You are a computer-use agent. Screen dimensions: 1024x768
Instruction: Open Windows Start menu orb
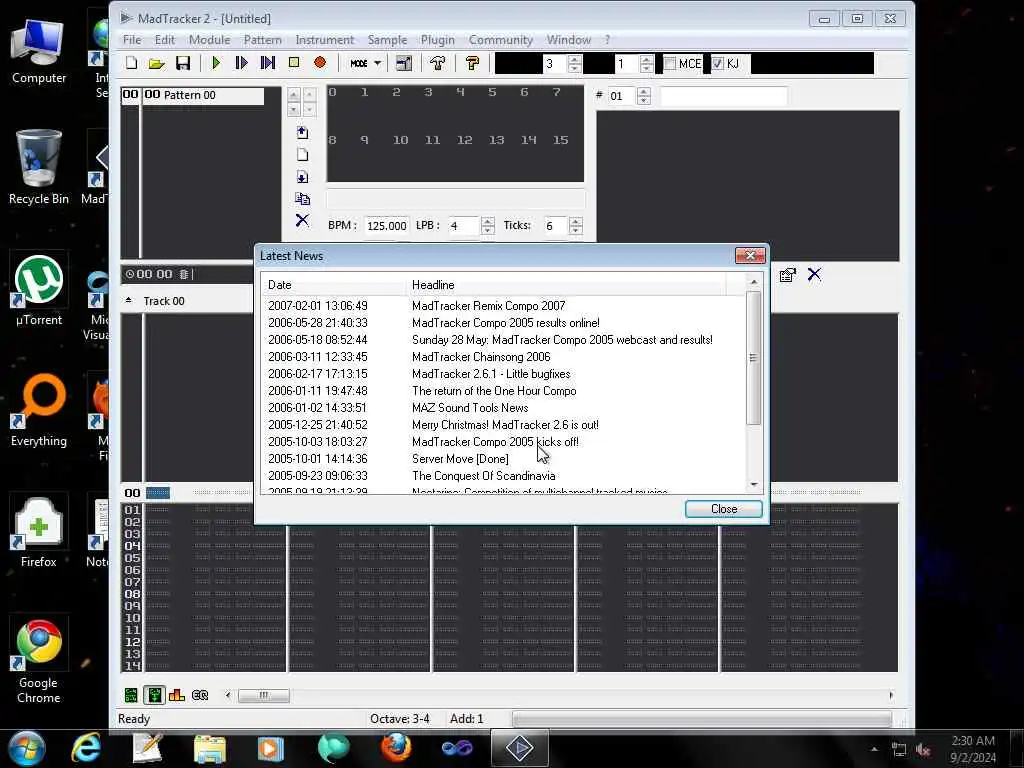25,748
